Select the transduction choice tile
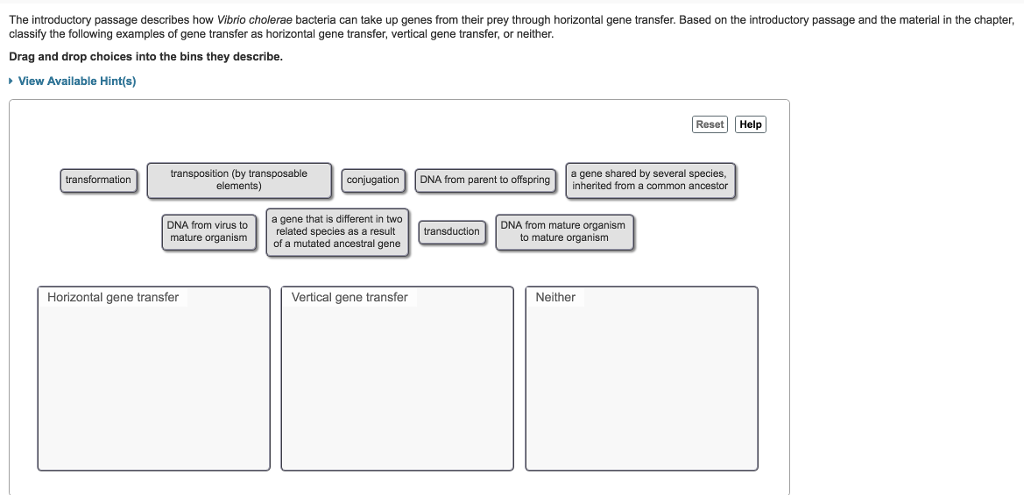 (x=452, y=232)
